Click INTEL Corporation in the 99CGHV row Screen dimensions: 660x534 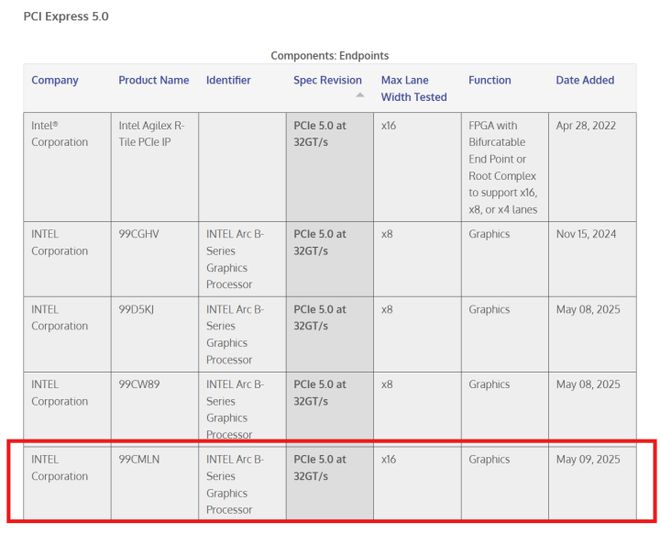pyautogui.click(x=59, y=242)
